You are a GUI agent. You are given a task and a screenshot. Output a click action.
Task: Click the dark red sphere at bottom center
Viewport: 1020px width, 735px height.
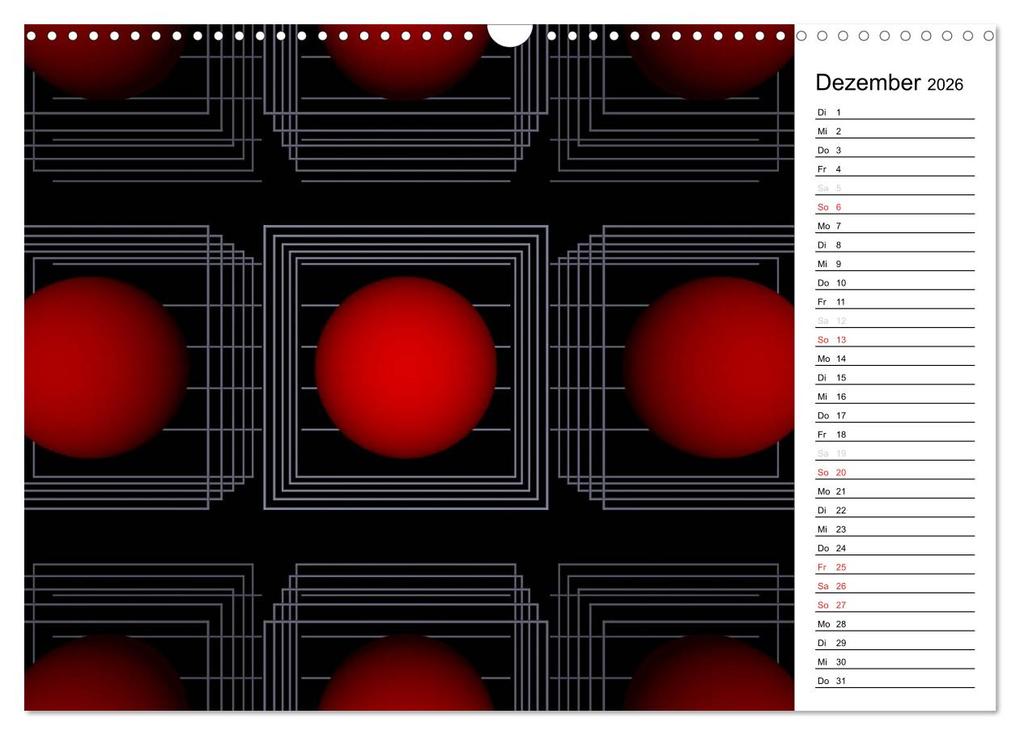point(406,673)
